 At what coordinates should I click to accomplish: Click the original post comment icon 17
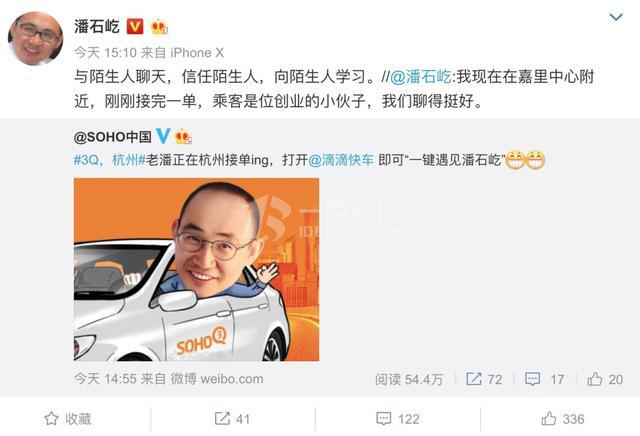coord(544,379)
